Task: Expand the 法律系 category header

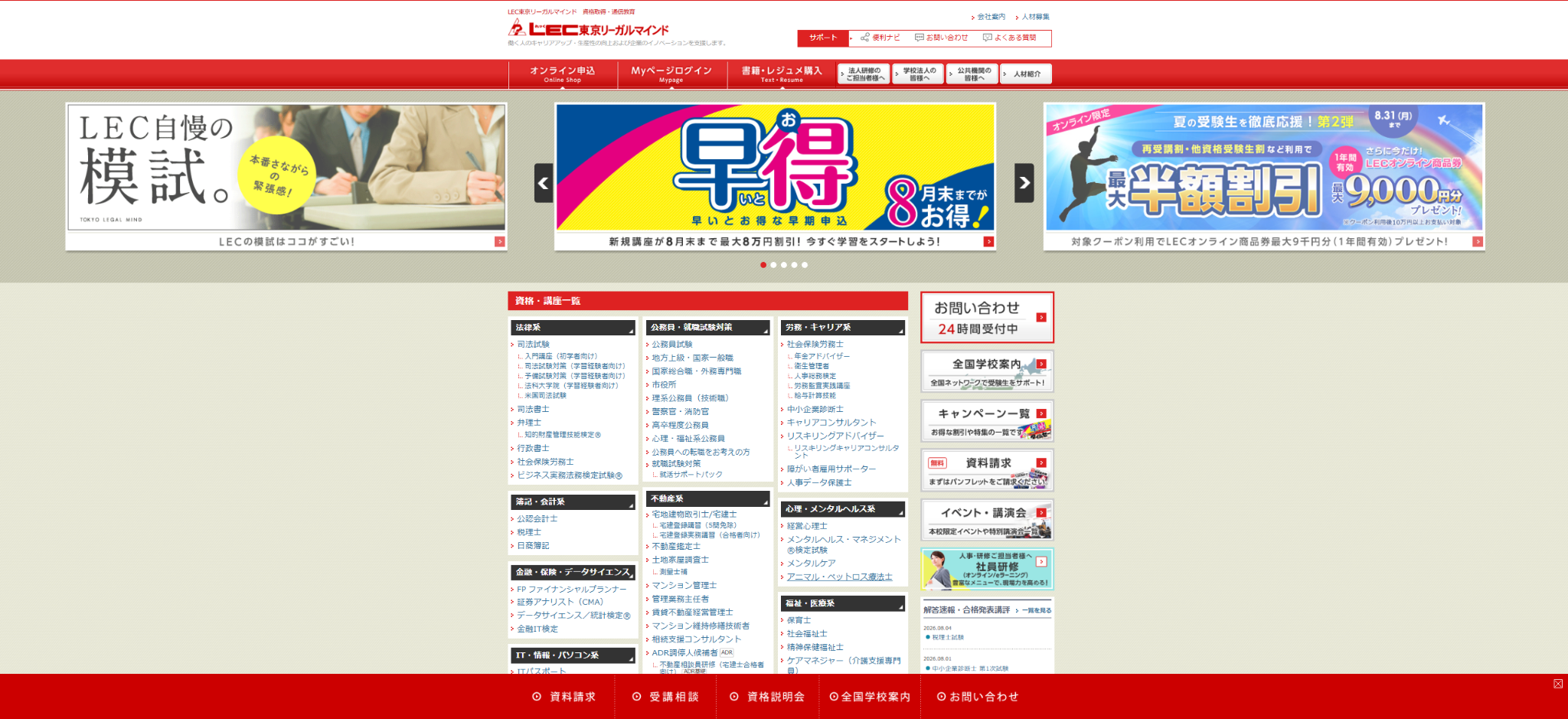Action: click(573, 328)
